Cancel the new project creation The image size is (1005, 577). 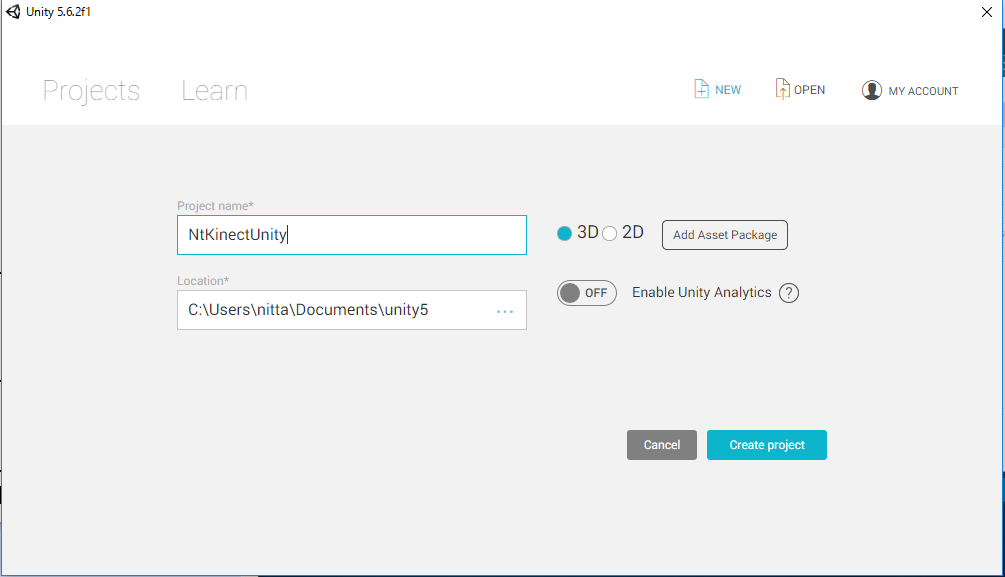point(662,445)
